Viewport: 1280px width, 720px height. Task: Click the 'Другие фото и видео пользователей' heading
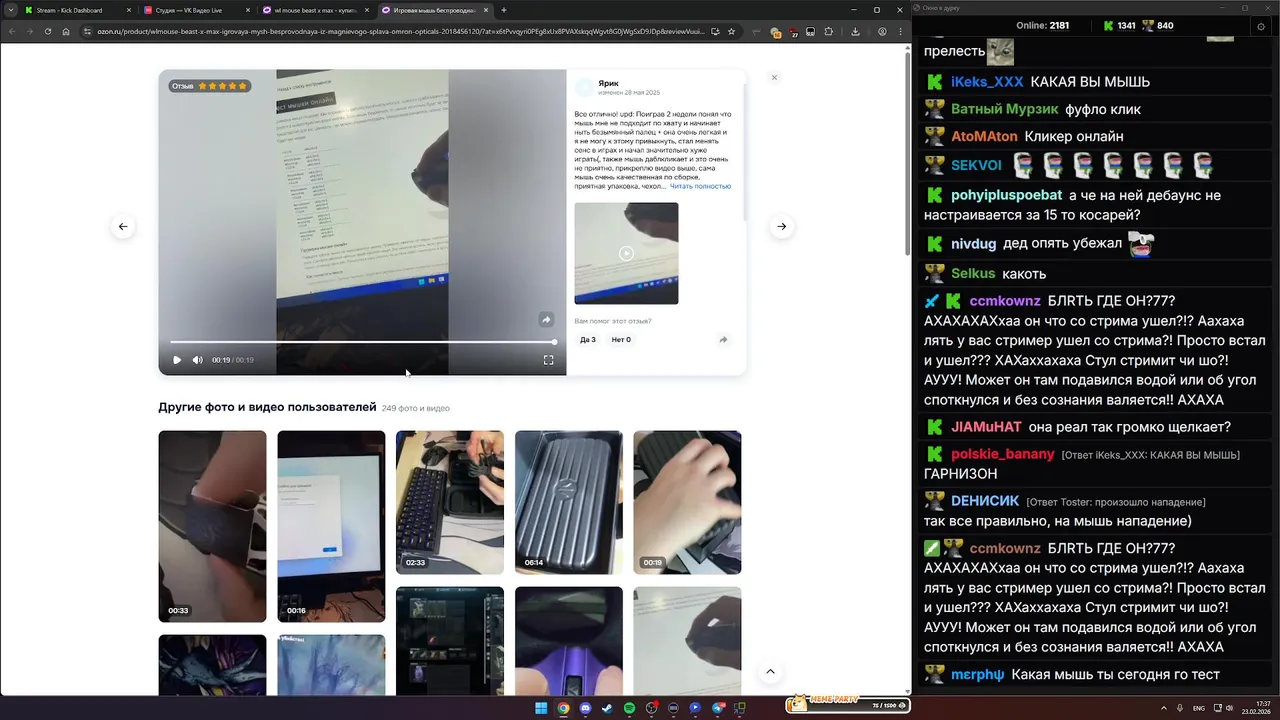267,407
